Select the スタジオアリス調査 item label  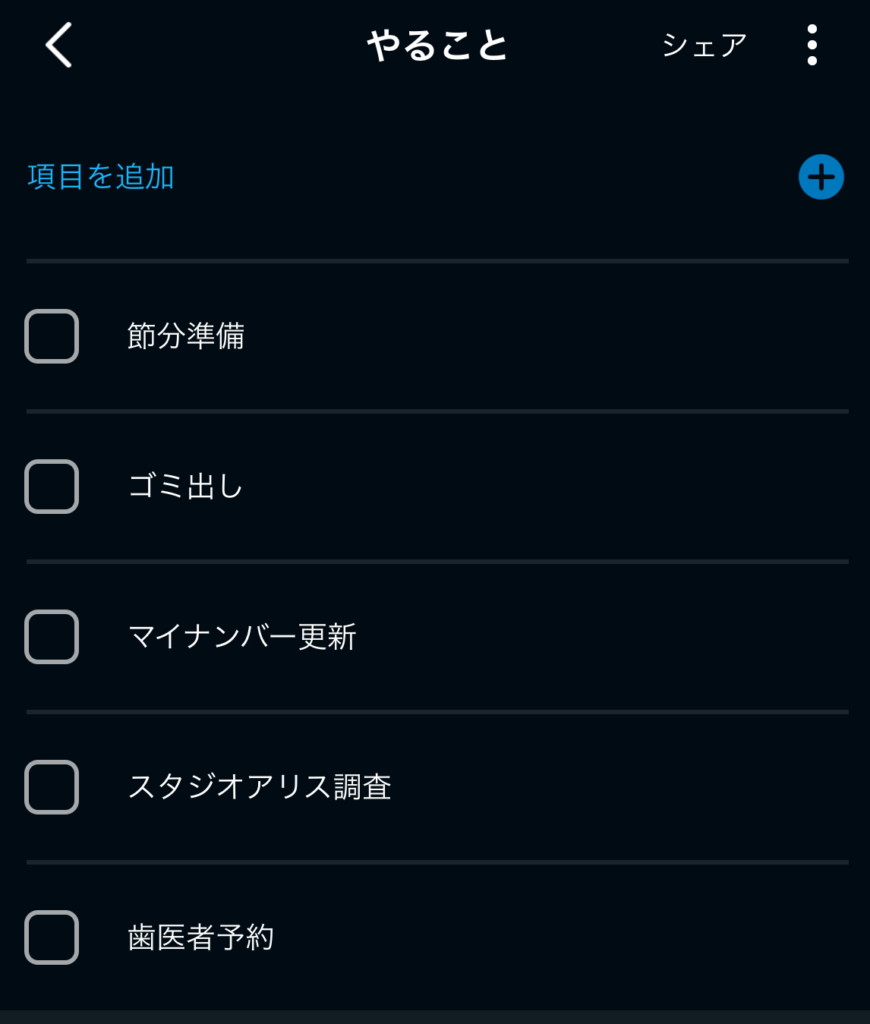259,787
